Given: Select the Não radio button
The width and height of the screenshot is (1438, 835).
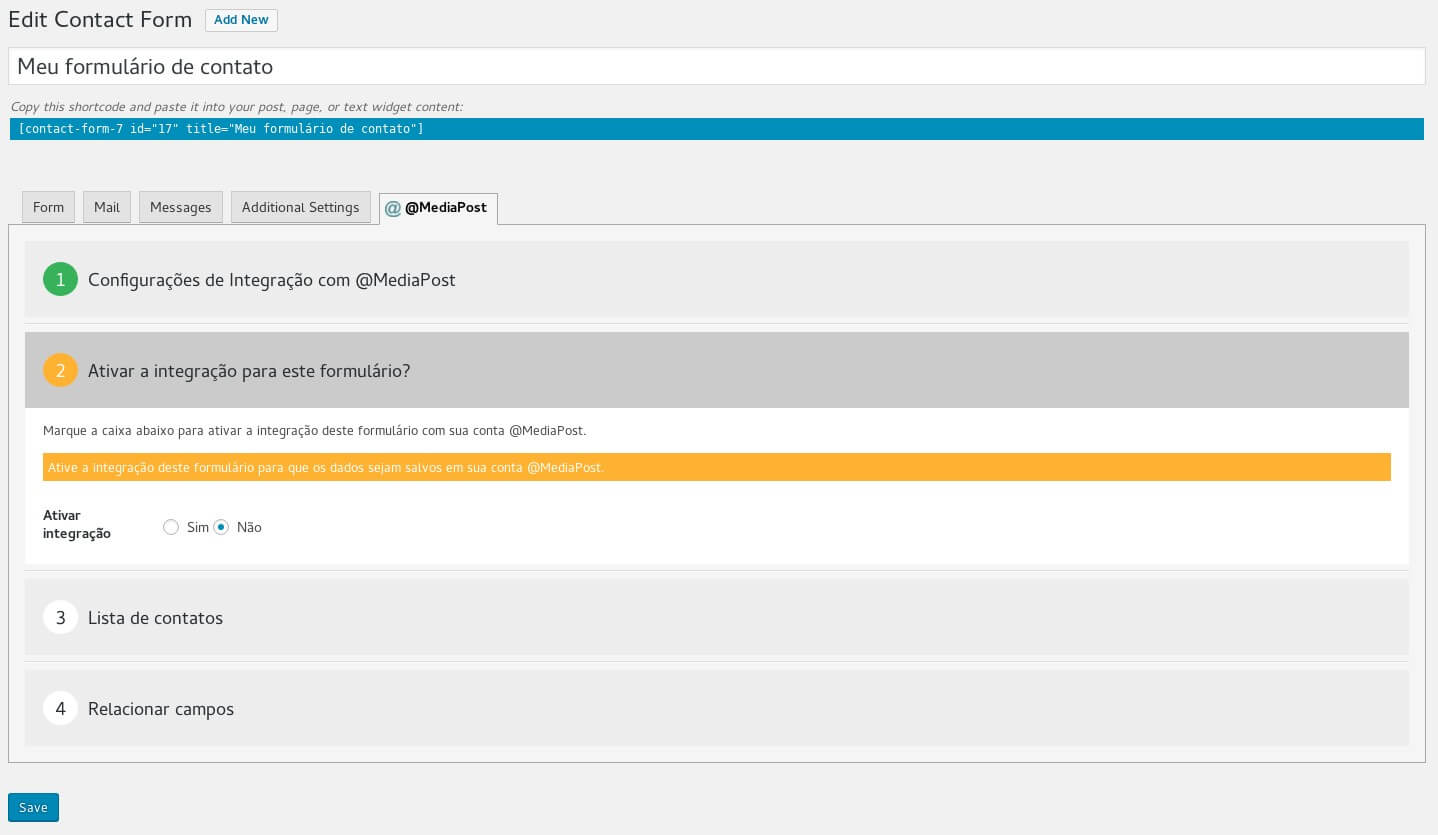Looking at the screenshot, I should point(221,527).
